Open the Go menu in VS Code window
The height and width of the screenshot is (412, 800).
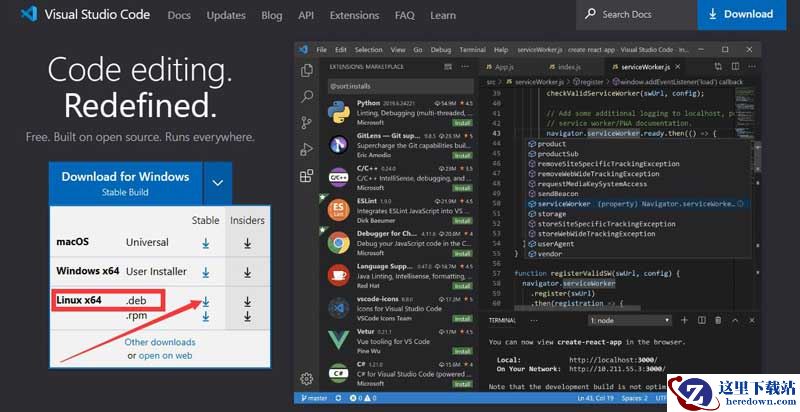tap(418, 49)
